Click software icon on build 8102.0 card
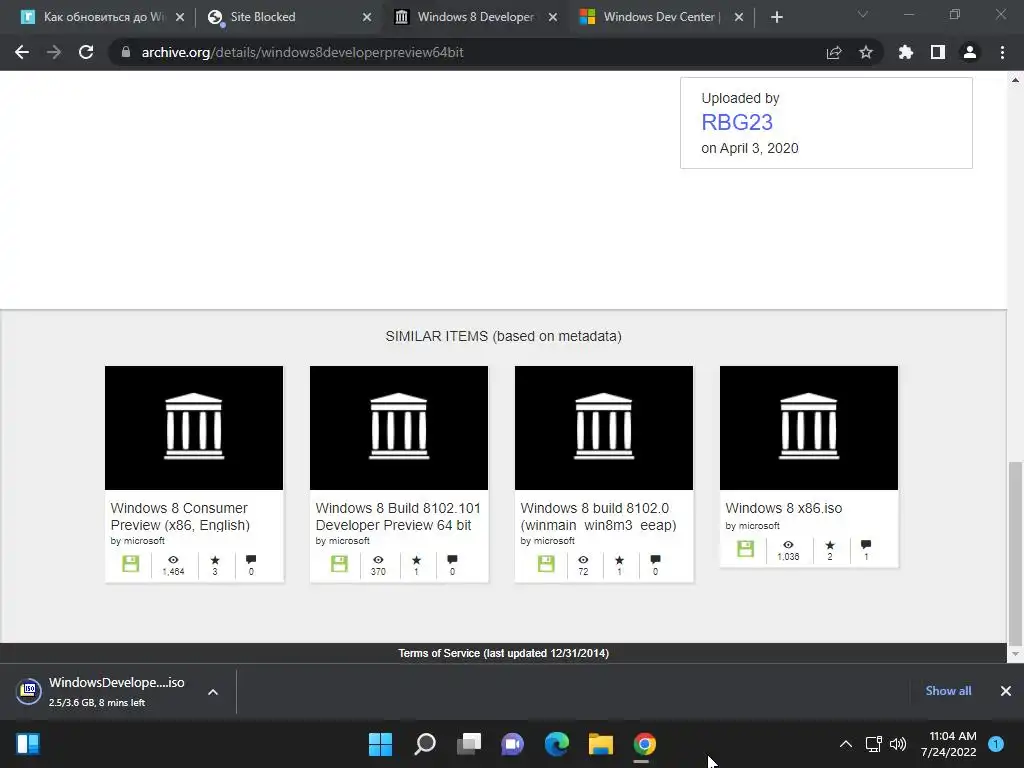1024x768 pixels. [546, 564]
